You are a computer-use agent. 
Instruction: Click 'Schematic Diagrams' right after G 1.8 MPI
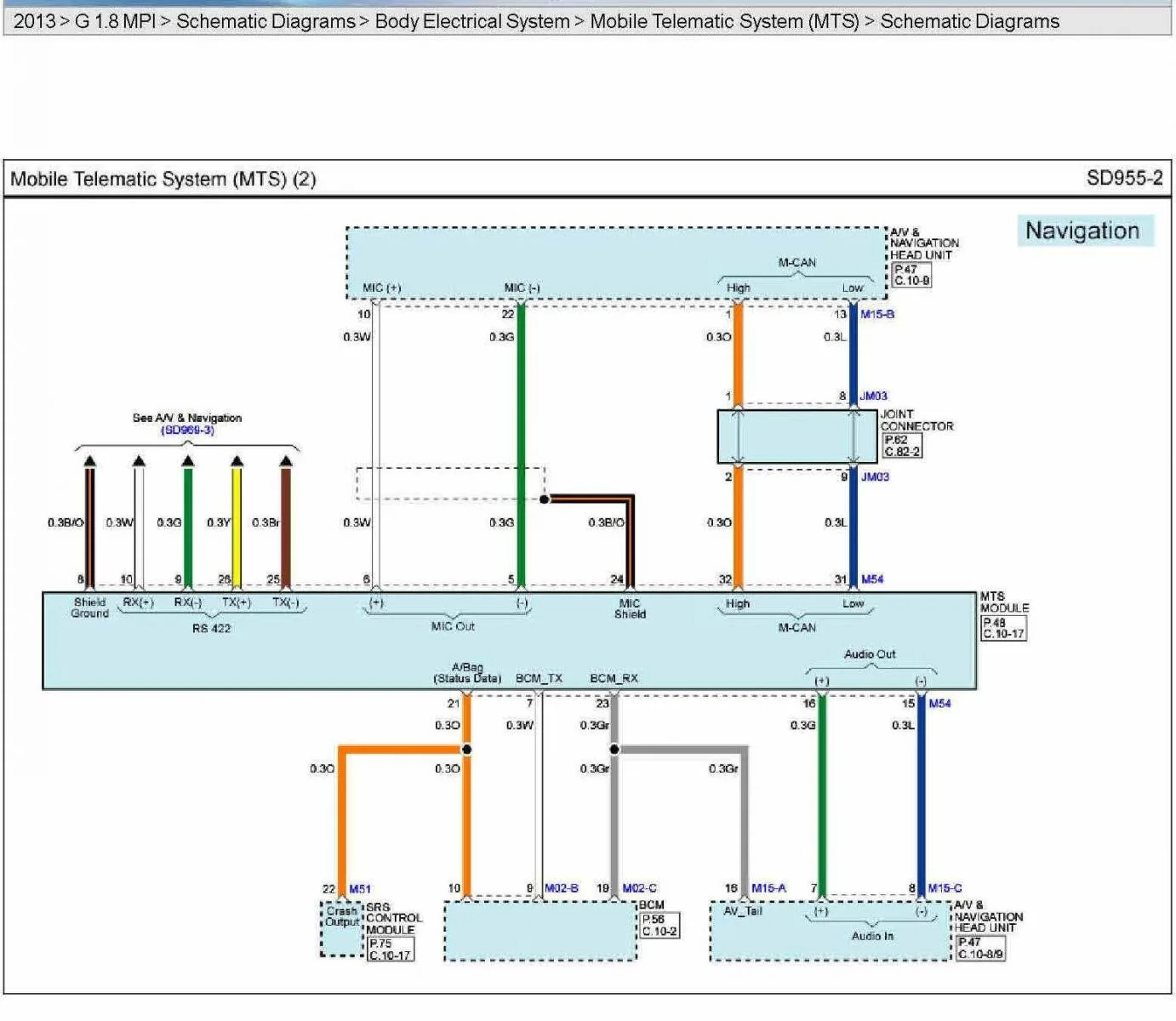click(x=265, y=21)
